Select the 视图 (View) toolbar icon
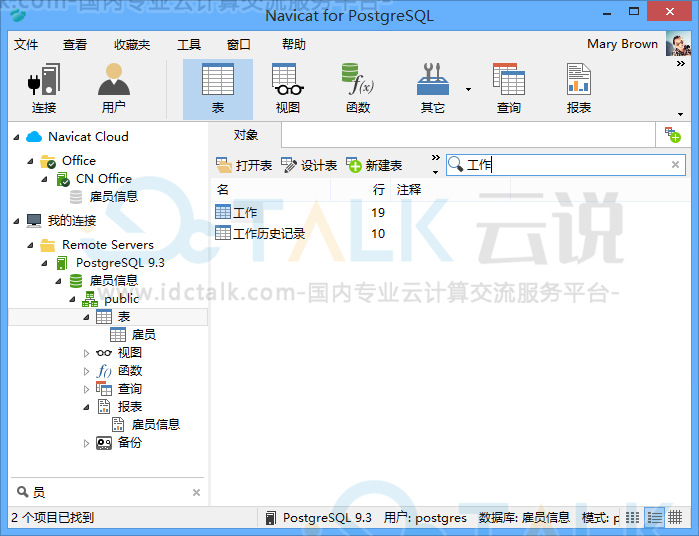 coord(288,89)
